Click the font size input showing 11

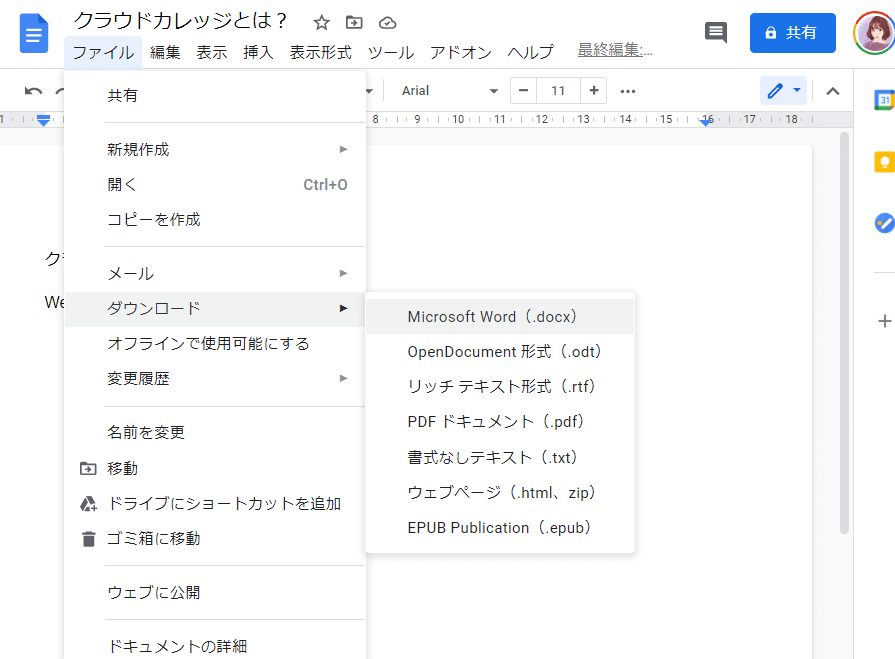(558, 90)
